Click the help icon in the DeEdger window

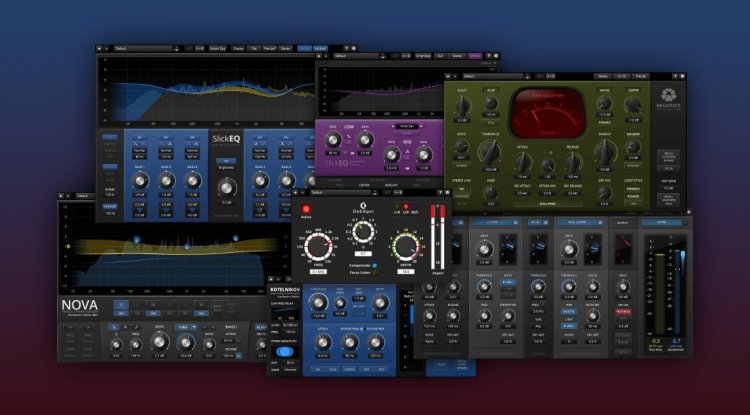(441, 192)
